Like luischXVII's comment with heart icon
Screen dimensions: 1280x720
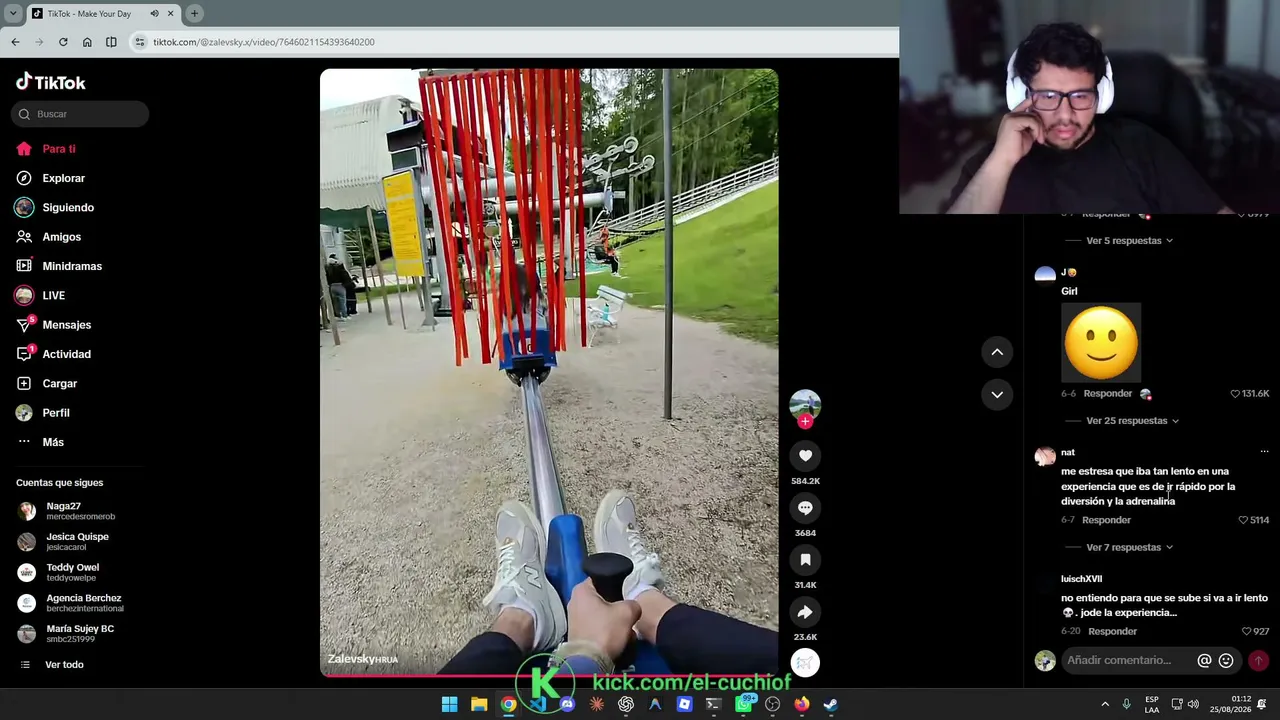coord(1246,632)
